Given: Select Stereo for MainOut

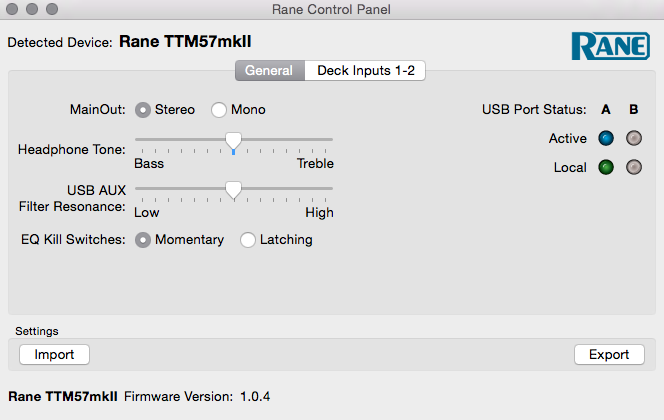Looking at the screenshot, I should point(144,110).
